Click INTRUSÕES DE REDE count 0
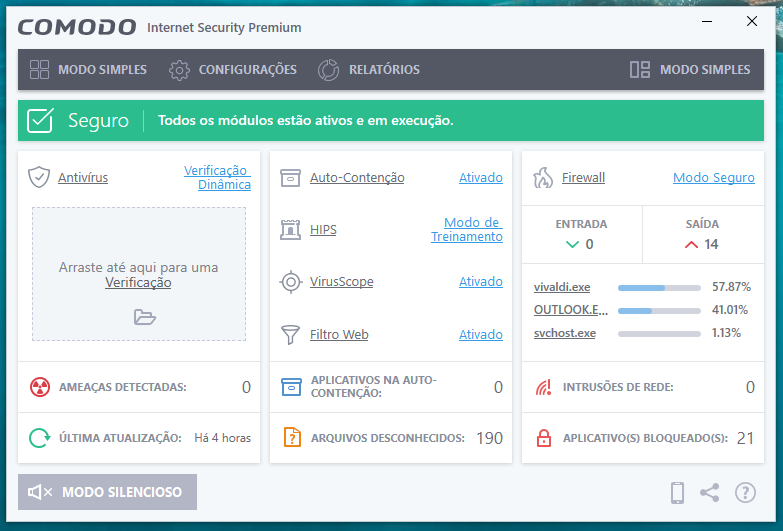Image resolution: width=783 pixels, height=531 pixels. (750, 387)
